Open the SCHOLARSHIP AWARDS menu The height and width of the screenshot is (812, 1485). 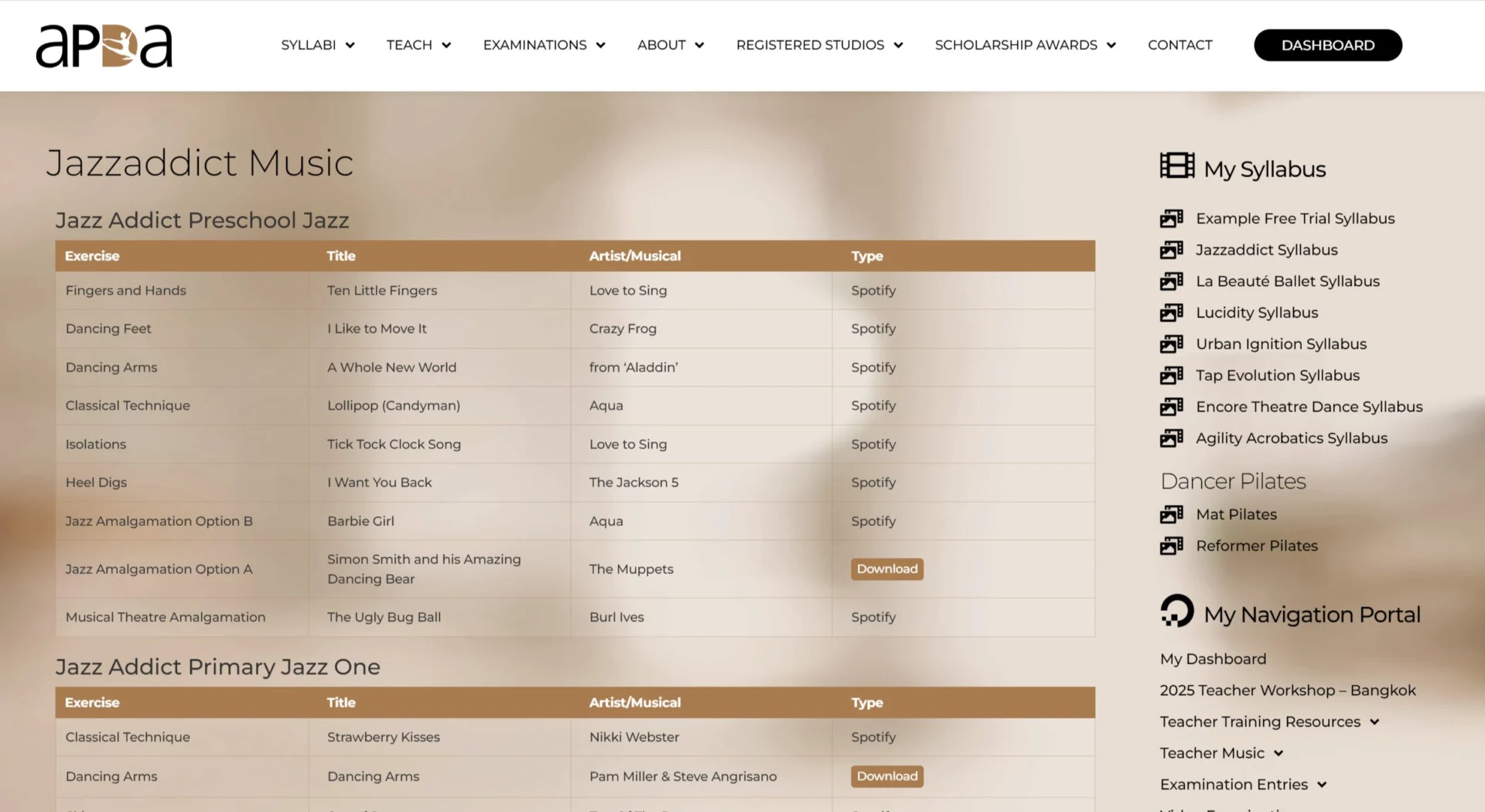pos(1016,45)
